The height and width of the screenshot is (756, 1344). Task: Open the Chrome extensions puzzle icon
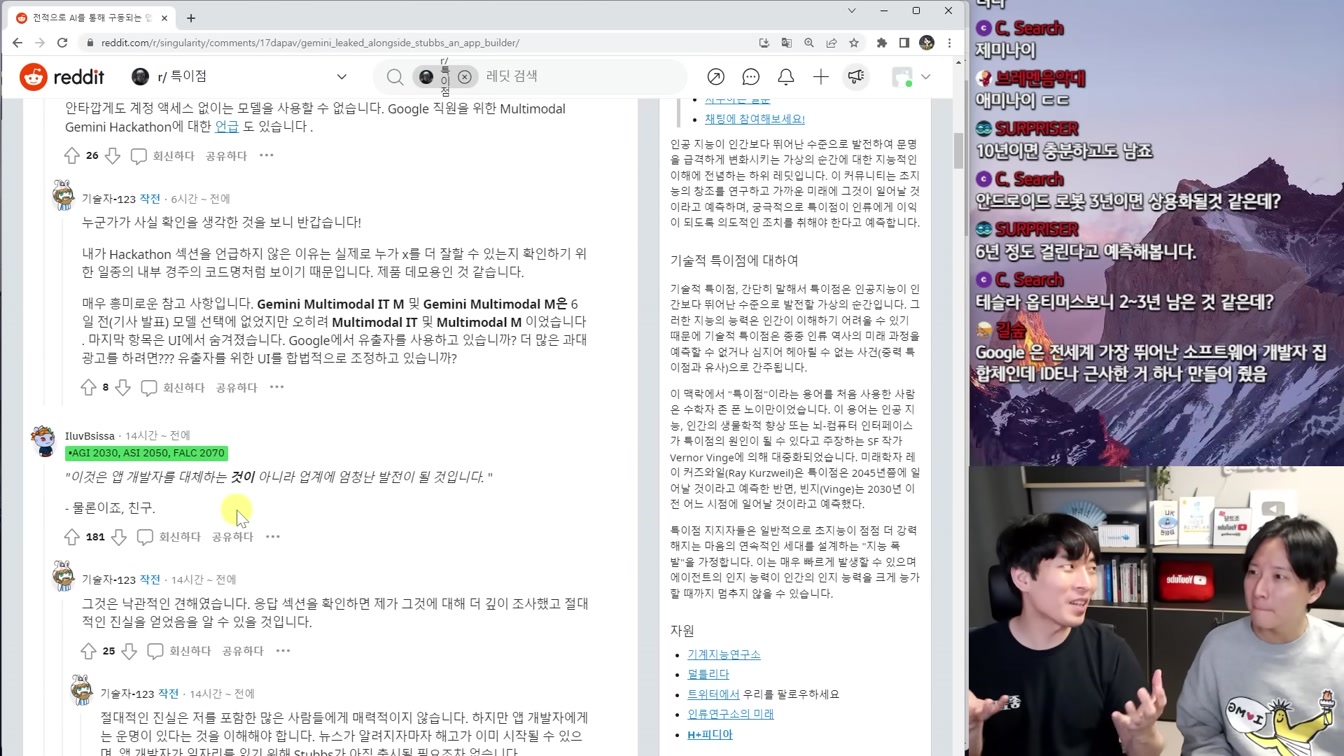pyautogui.click(x=881, y=43)
